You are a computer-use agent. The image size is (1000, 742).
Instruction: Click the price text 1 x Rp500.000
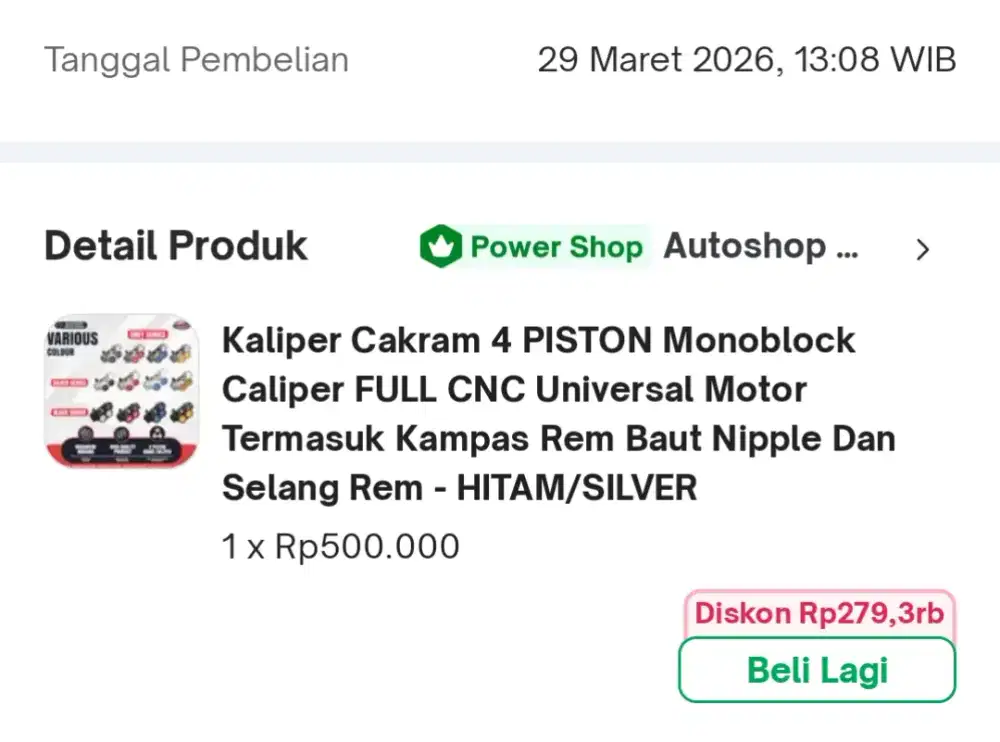click(x=340, y=546)
